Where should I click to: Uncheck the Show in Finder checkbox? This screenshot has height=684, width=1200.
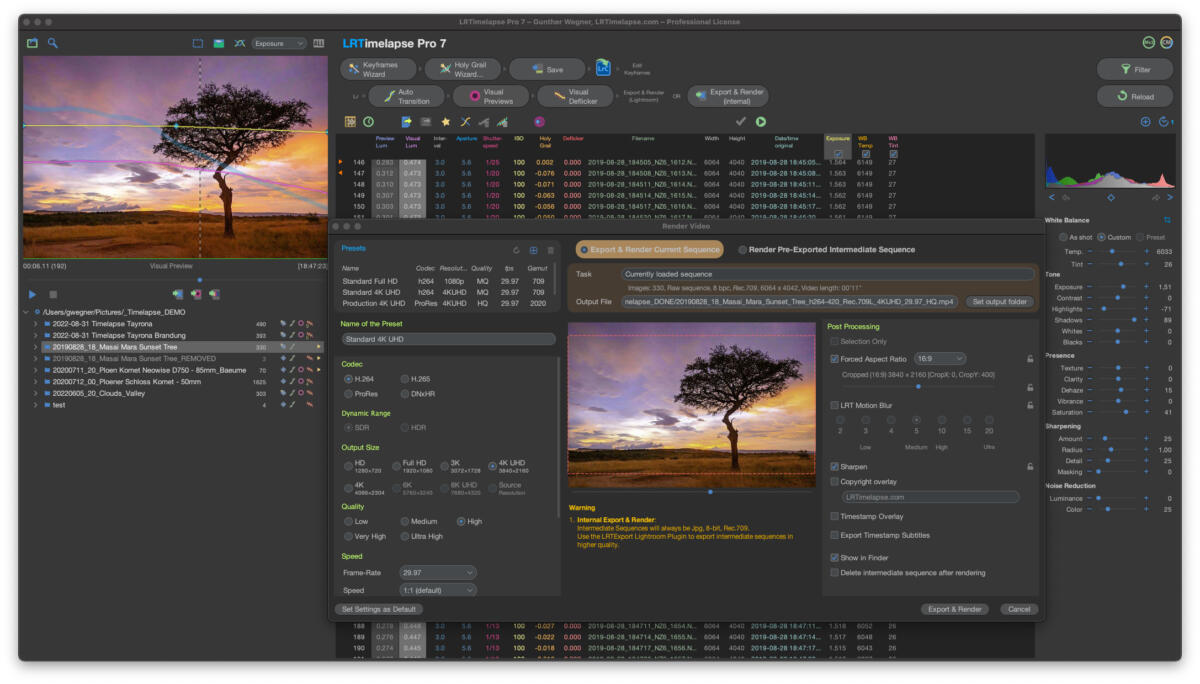[x=835, y=557]
